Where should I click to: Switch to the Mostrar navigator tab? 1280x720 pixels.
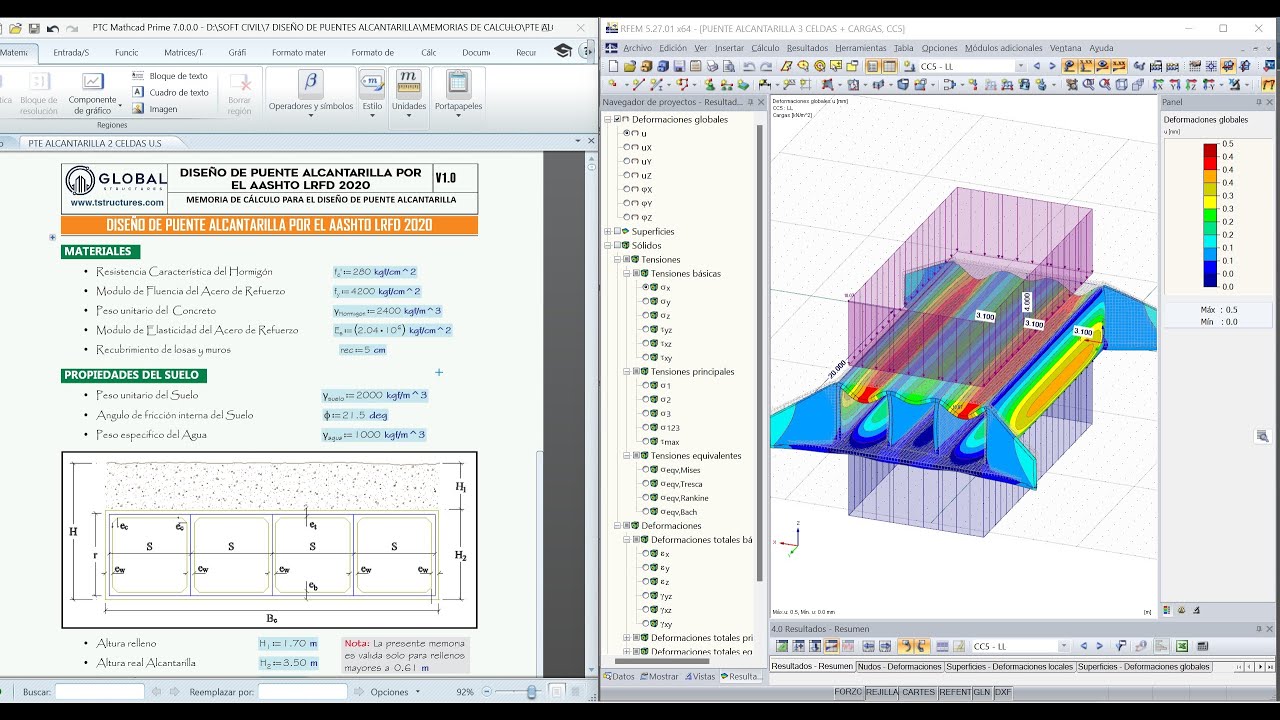(660, 676)
